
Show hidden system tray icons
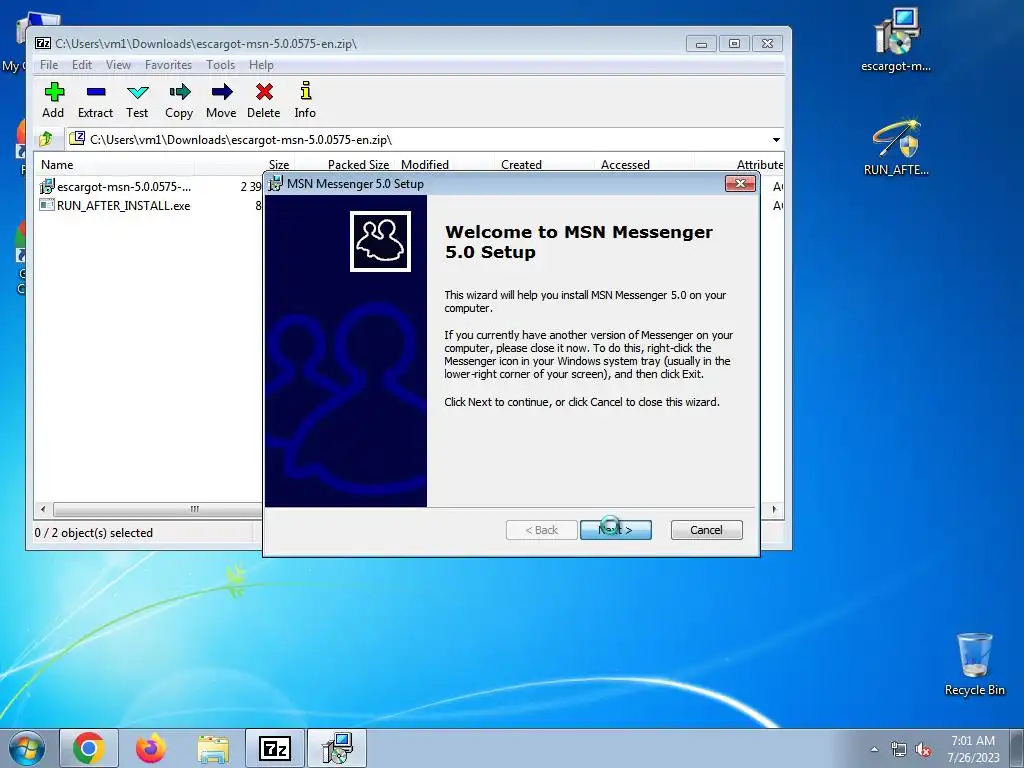[x=874, y=749]
